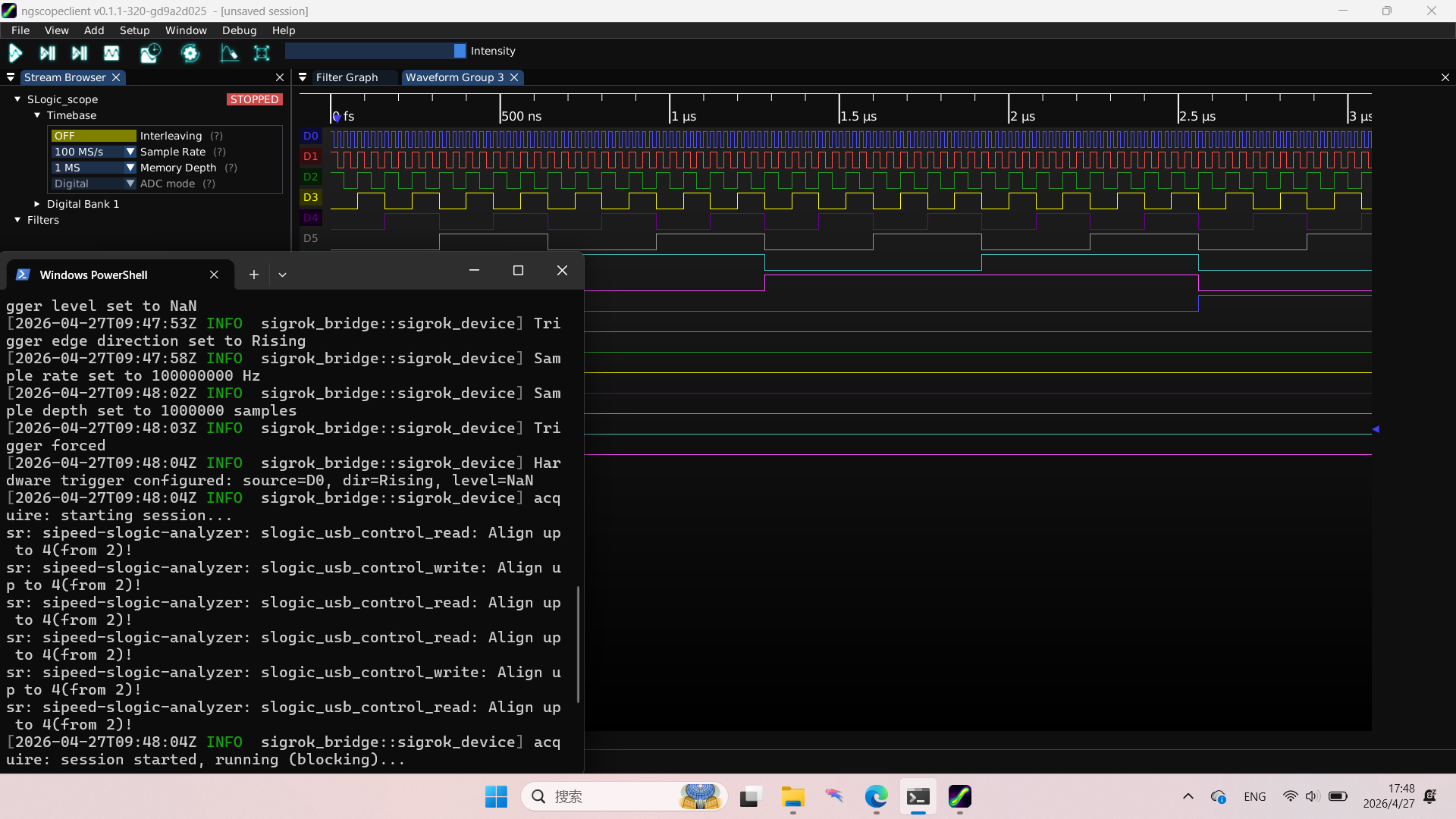Click the refresh settings gear icon
Viewport: 1456px width, 819px height.
point(190,53)
